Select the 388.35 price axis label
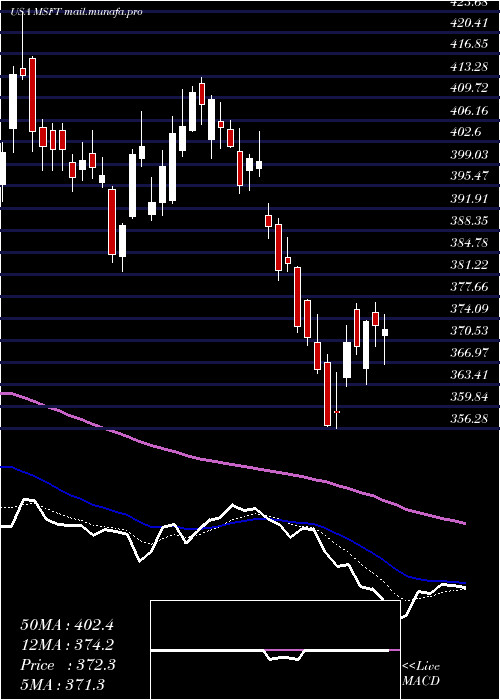Viewport: 500px width, 700px height. point(469,221)
